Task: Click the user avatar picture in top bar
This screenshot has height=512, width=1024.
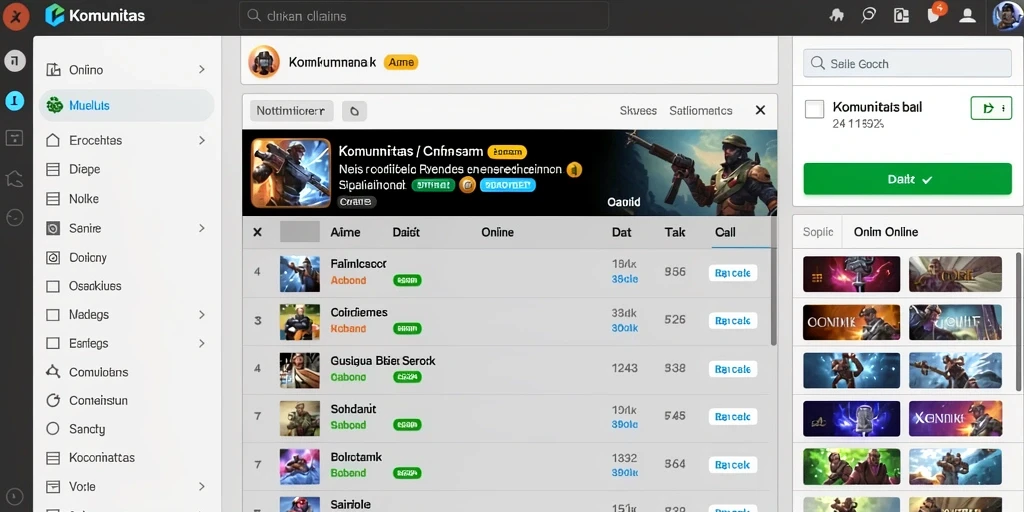Action: click(1008, 15)
